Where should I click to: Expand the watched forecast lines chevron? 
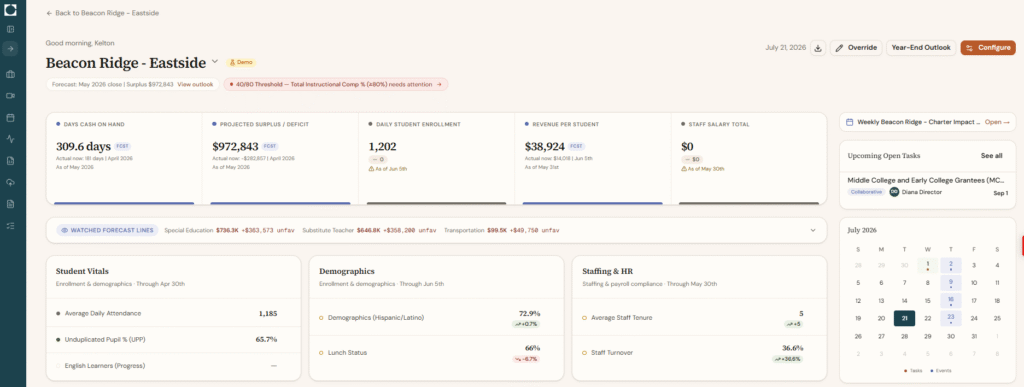(813, 230)
